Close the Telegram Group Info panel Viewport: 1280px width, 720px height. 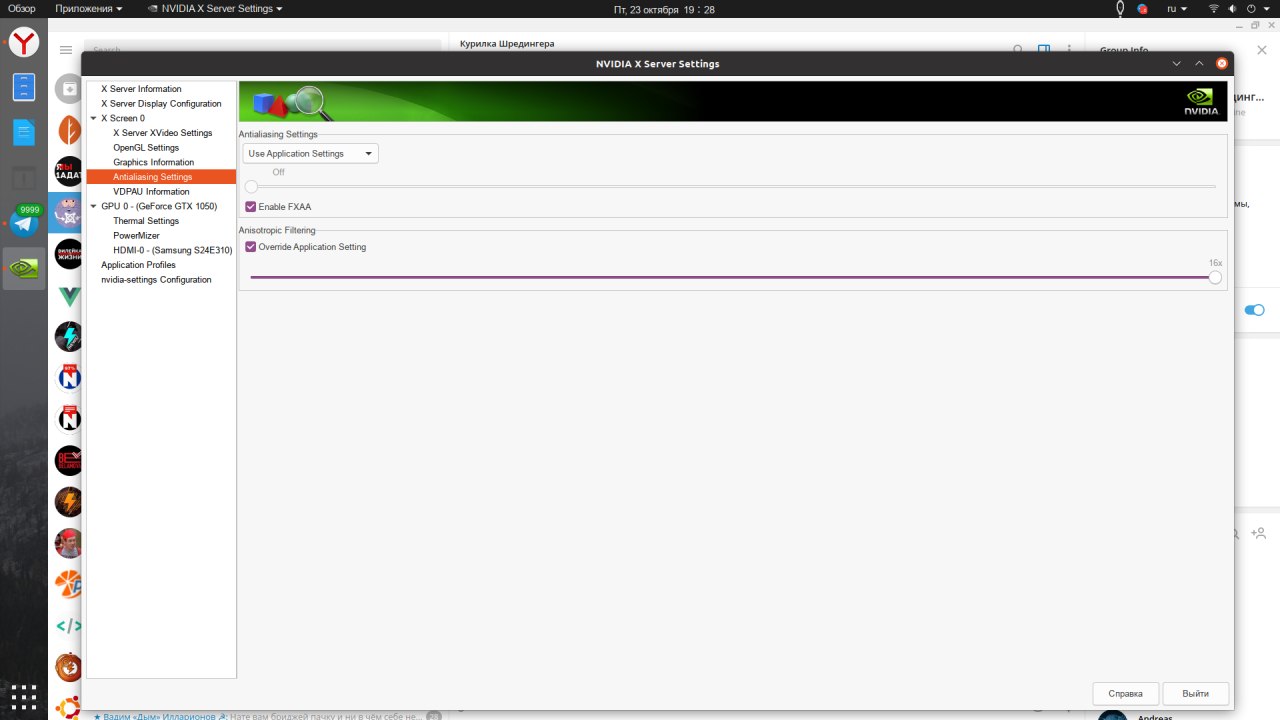coord(1262,50)
